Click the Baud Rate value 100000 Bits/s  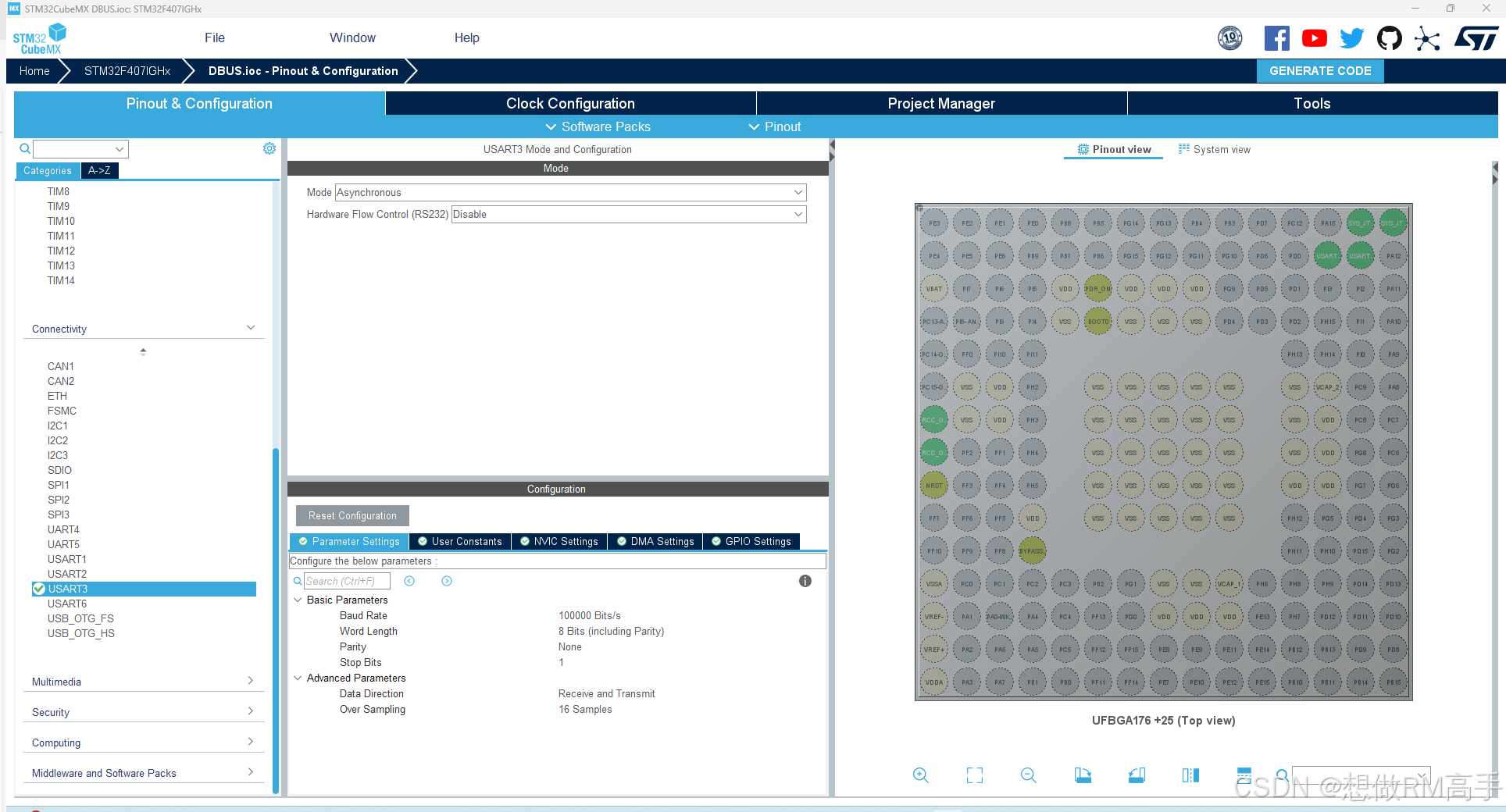590,615
